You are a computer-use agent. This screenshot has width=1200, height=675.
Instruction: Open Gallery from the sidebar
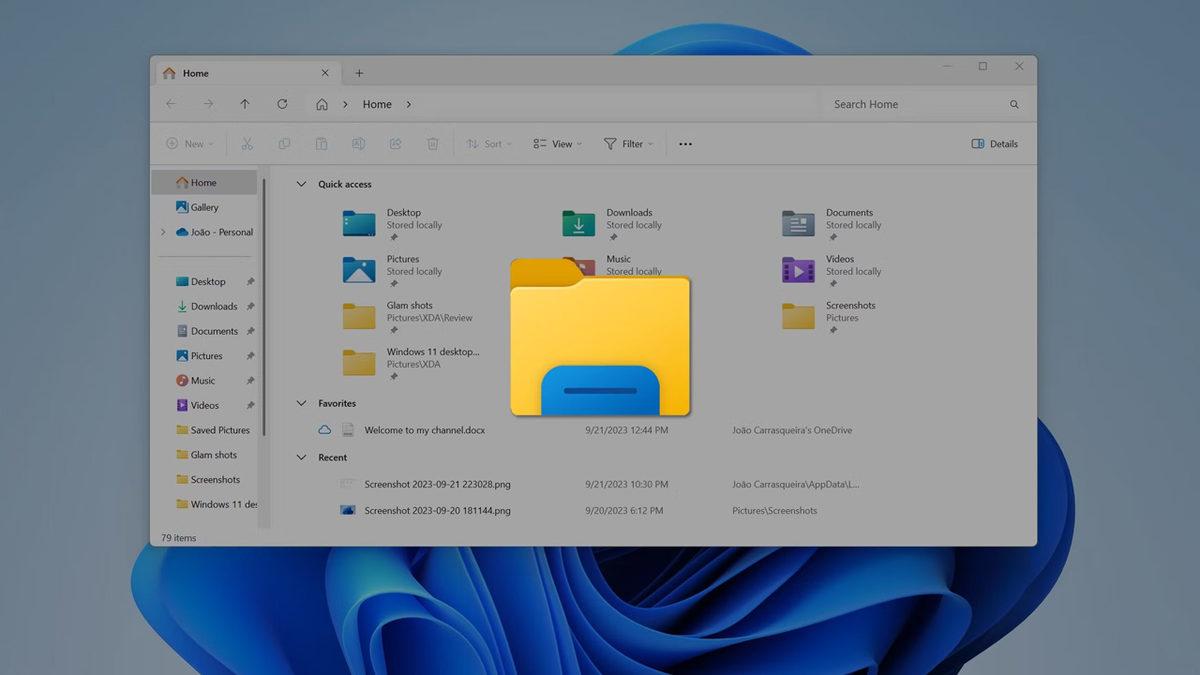pos(203,207)
